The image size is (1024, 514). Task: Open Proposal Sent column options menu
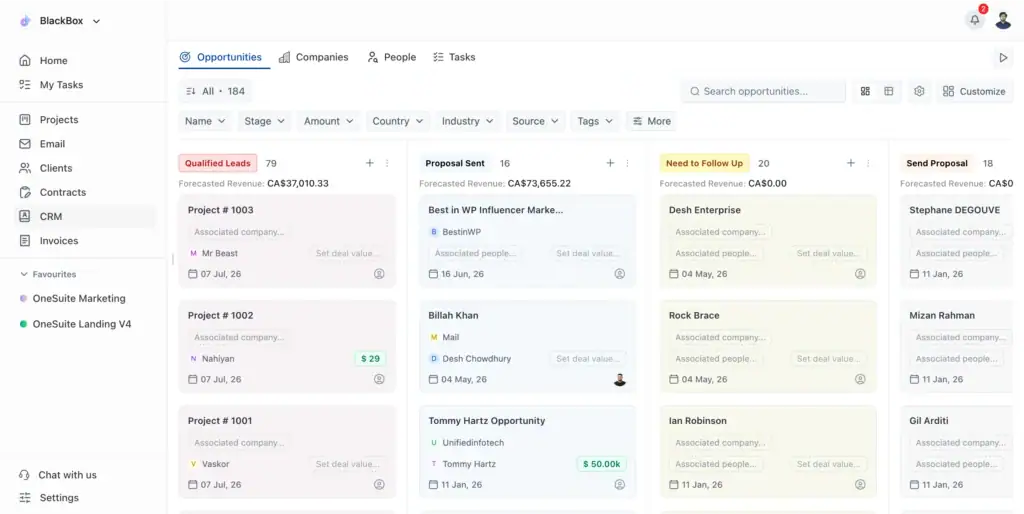628,163
